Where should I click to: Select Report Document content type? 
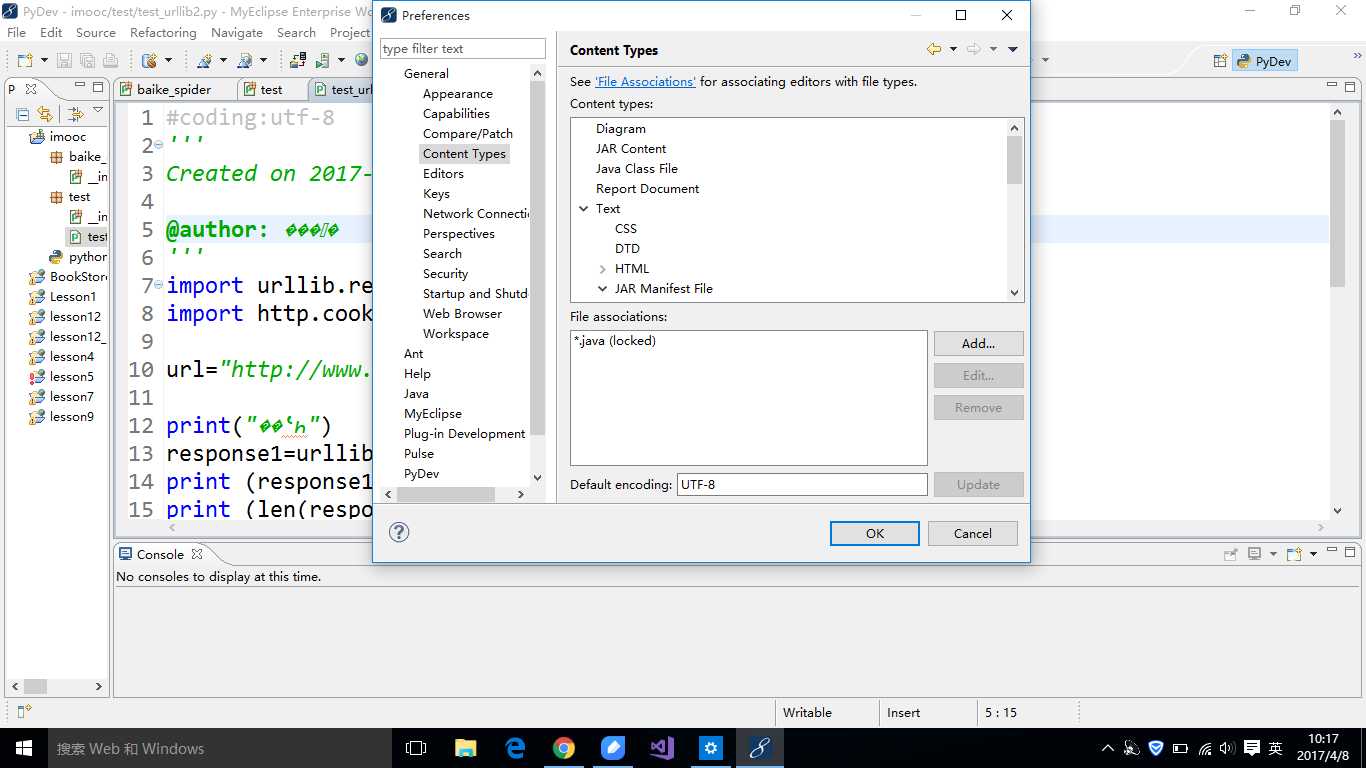click(647, 189)
